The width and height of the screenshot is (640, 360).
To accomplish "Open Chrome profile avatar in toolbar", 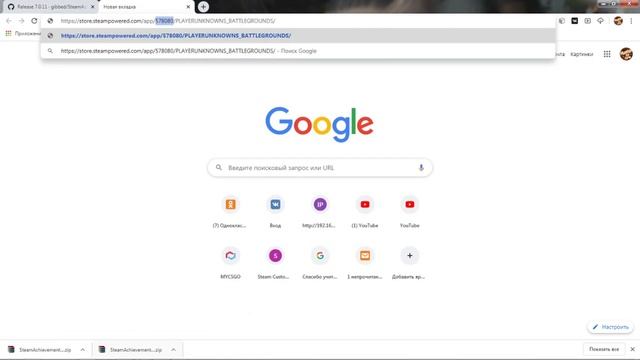I will tap(618, 21).
